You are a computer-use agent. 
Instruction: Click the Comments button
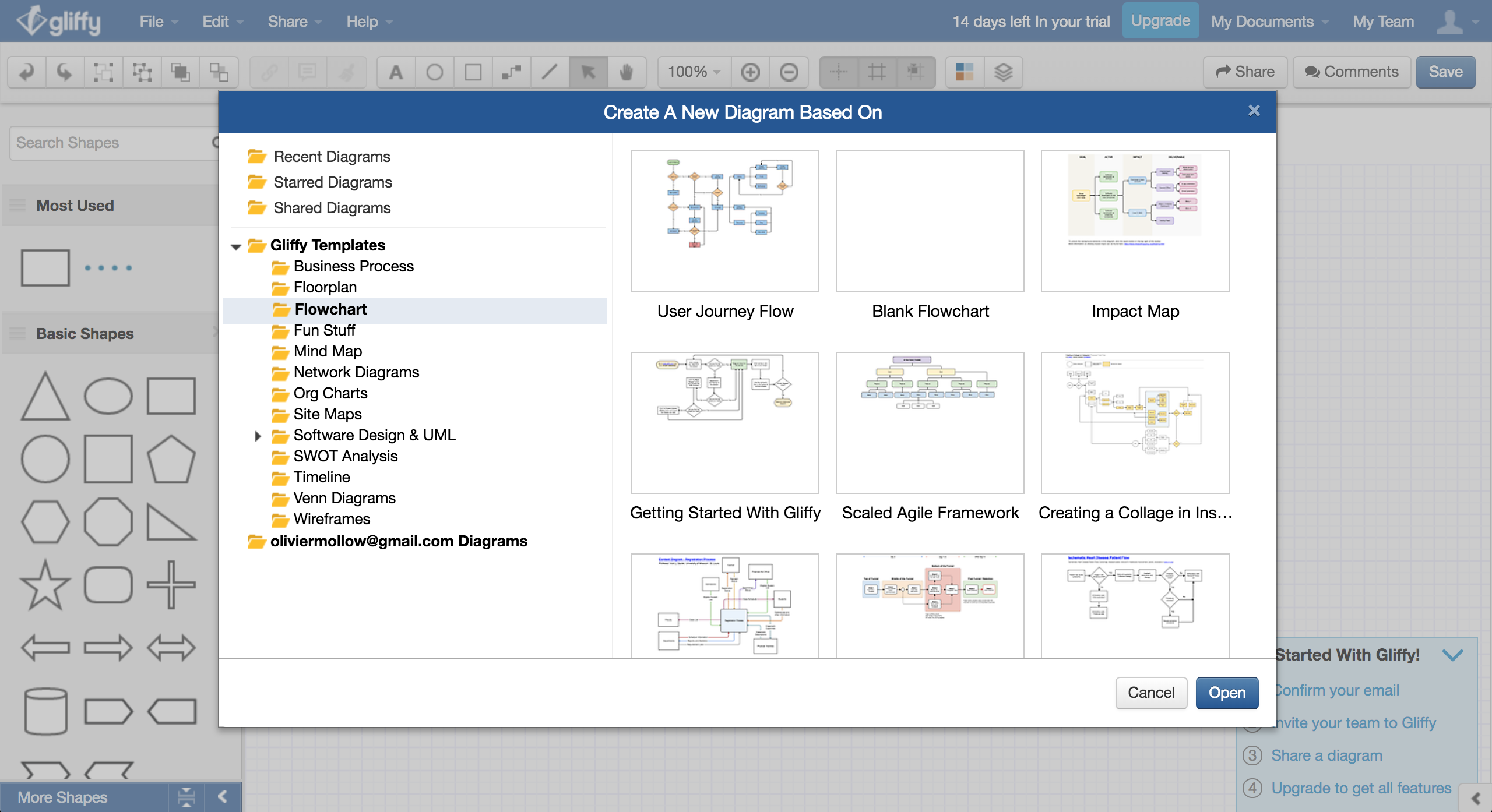click(1352, 72)
